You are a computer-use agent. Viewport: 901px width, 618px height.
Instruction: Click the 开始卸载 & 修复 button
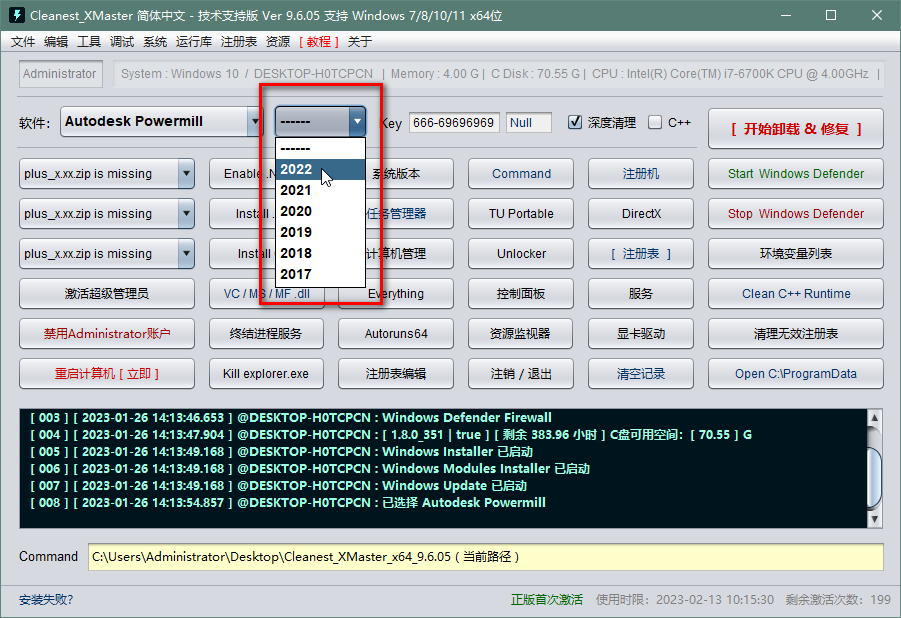click(795, 129)
